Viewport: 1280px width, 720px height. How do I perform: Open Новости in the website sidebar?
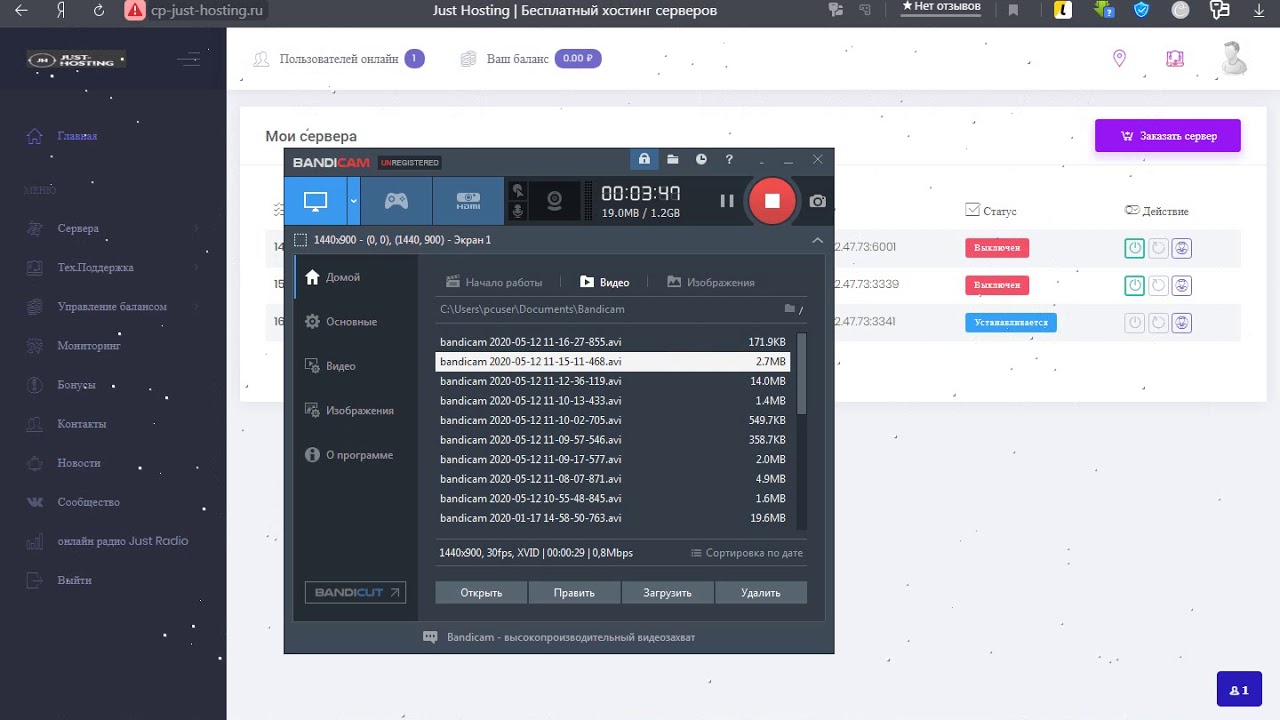[x=79, y=463]
